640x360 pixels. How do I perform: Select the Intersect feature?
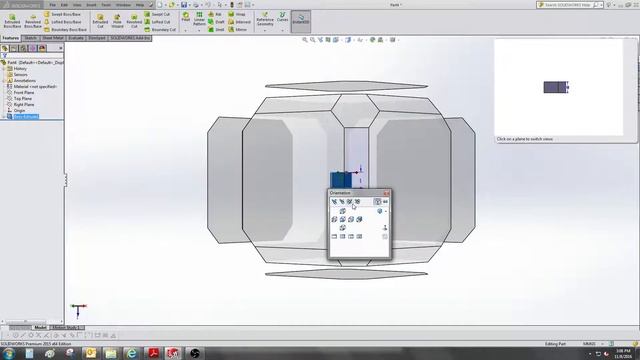click(239, 22)
